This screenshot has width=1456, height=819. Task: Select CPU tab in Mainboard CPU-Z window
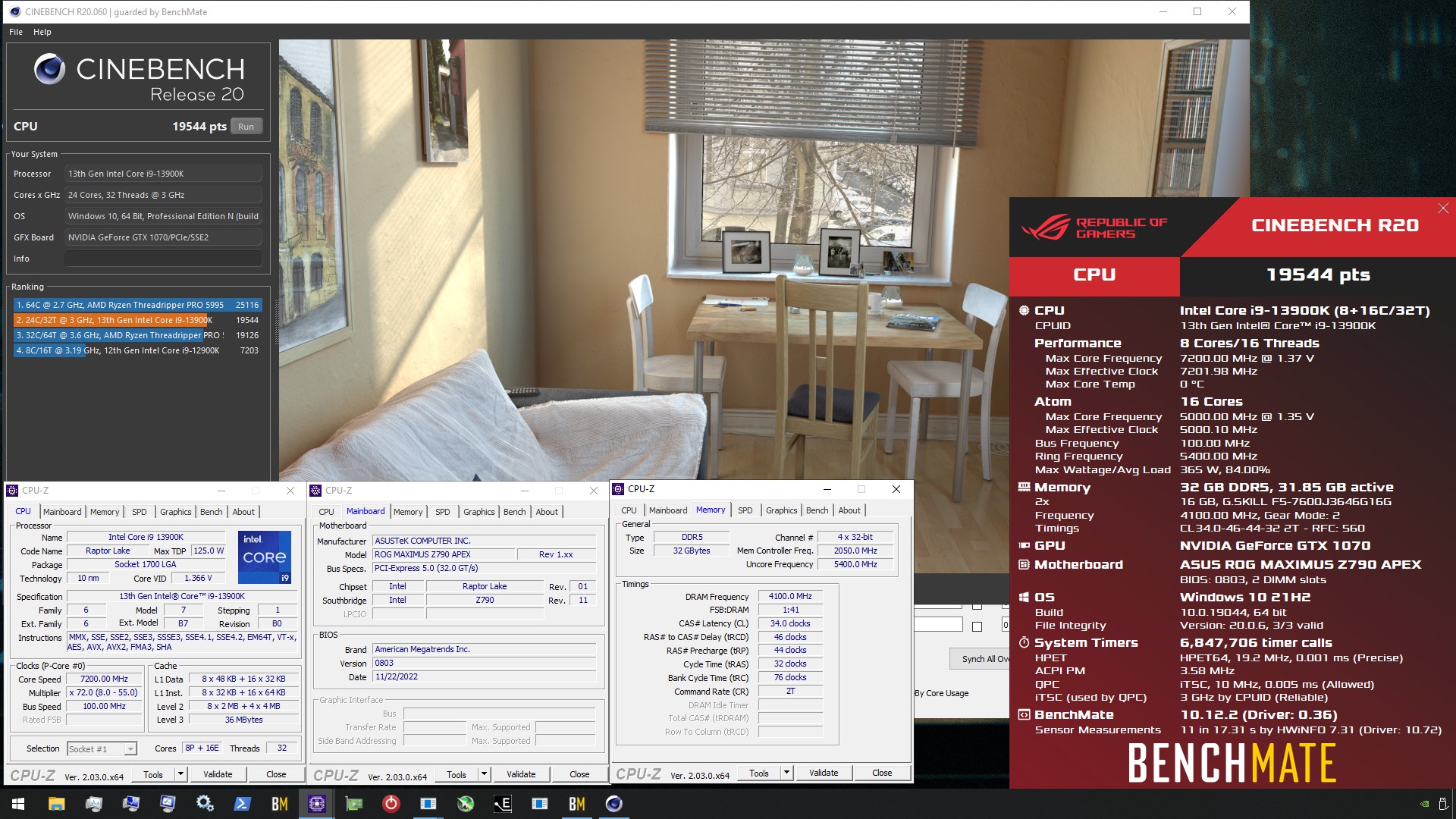[326, 512]
